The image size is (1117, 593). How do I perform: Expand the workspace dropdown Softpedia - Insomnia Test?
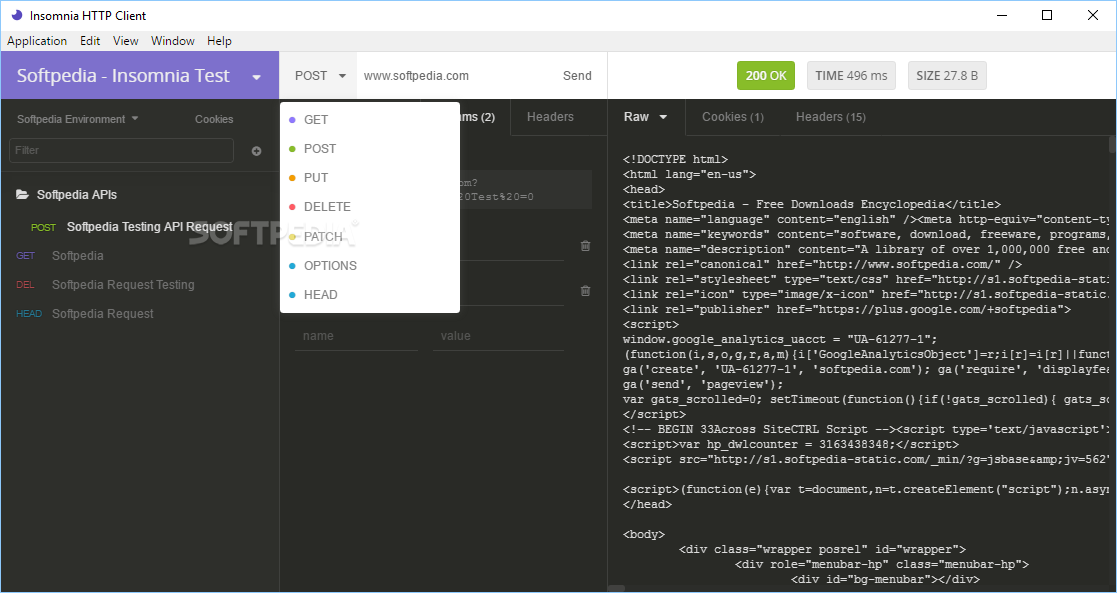tap(140, 76)
